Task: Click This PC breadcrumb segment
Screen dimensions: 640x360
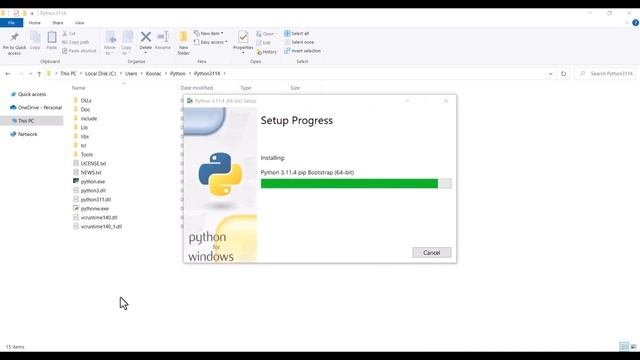Action: pyautogui.click(x=68, y=73)
